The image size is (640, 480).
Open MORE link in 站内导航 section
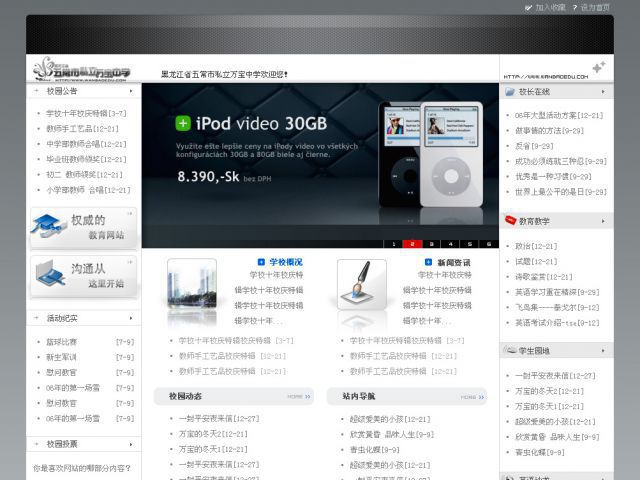point(469,397)
